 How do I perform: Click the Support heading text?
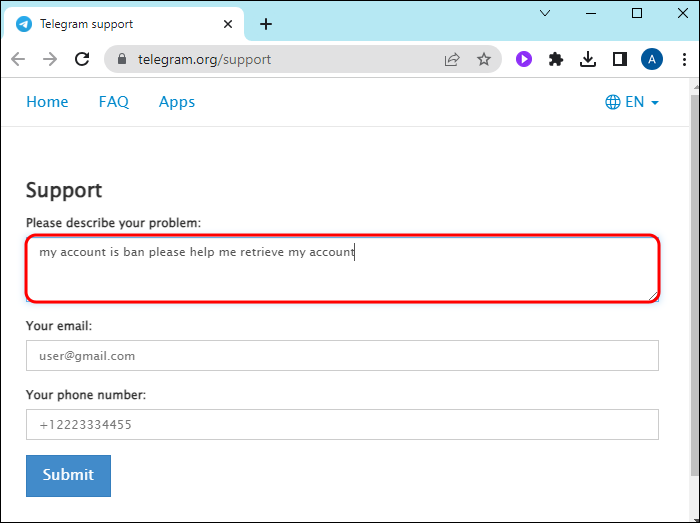64,191
